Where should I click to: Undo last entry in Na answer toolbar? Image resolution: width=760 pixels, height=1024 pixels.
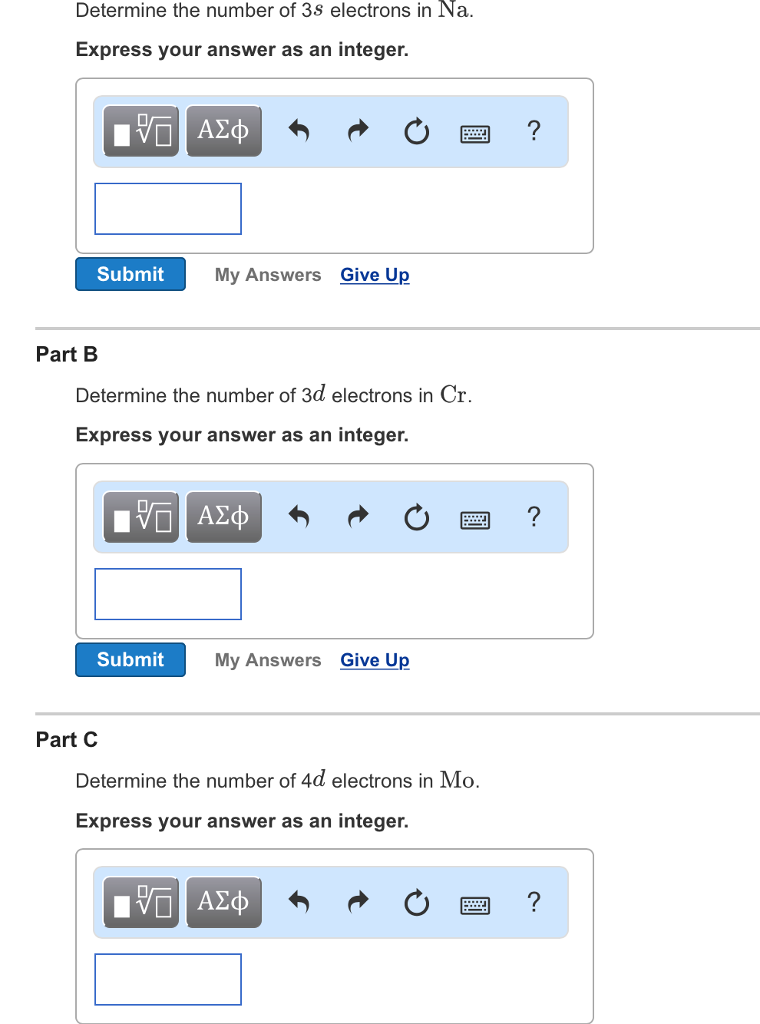298,131
